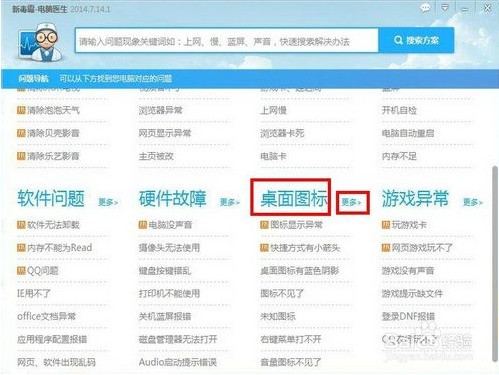Open the 应用程序配置报错 entry
This screenshot has width=499, height=375.
pyautogui.click(x=52, y=339)
